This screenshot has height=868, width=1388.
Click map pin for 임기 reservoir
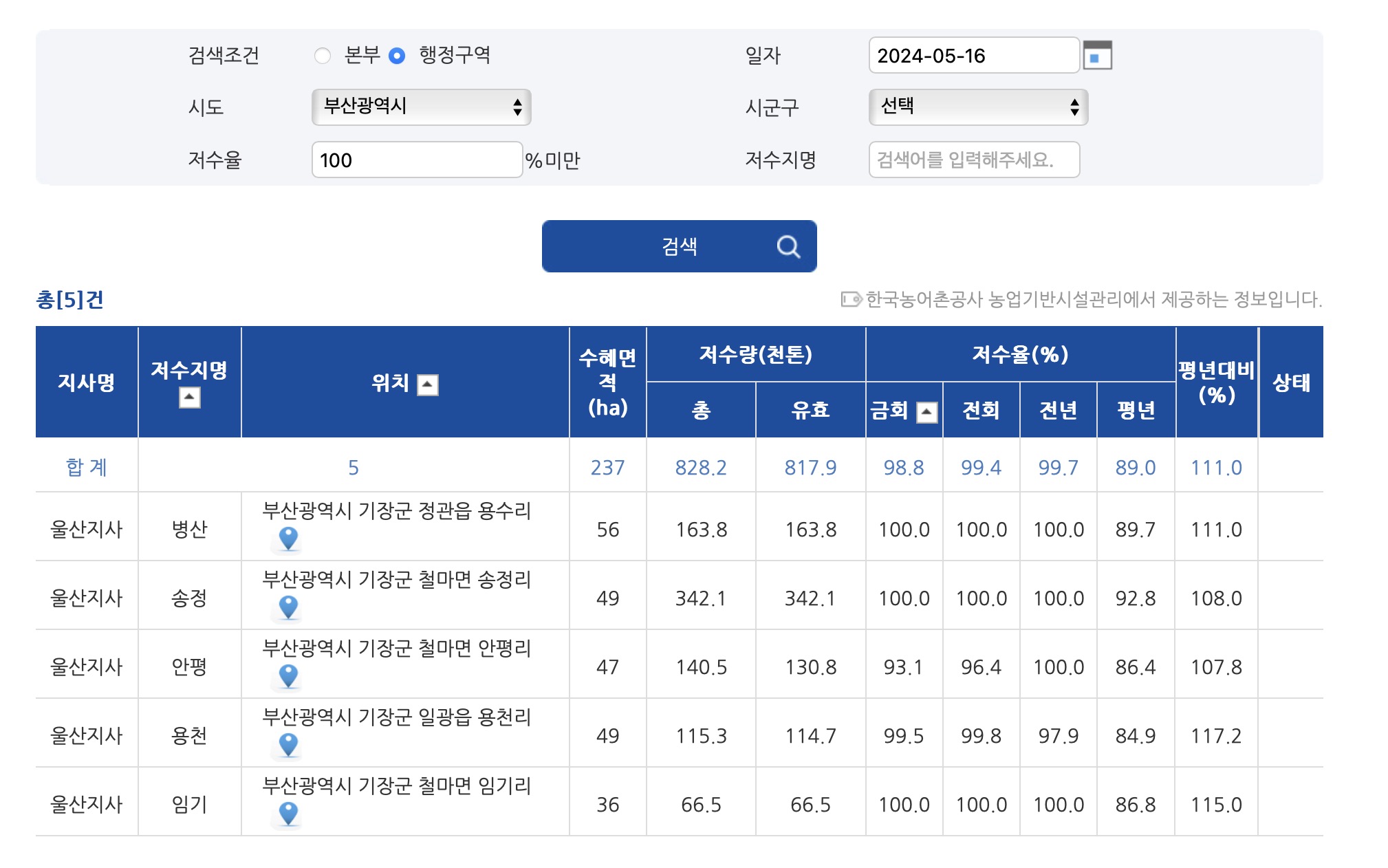pyautogui.click(x=288, y=814)
